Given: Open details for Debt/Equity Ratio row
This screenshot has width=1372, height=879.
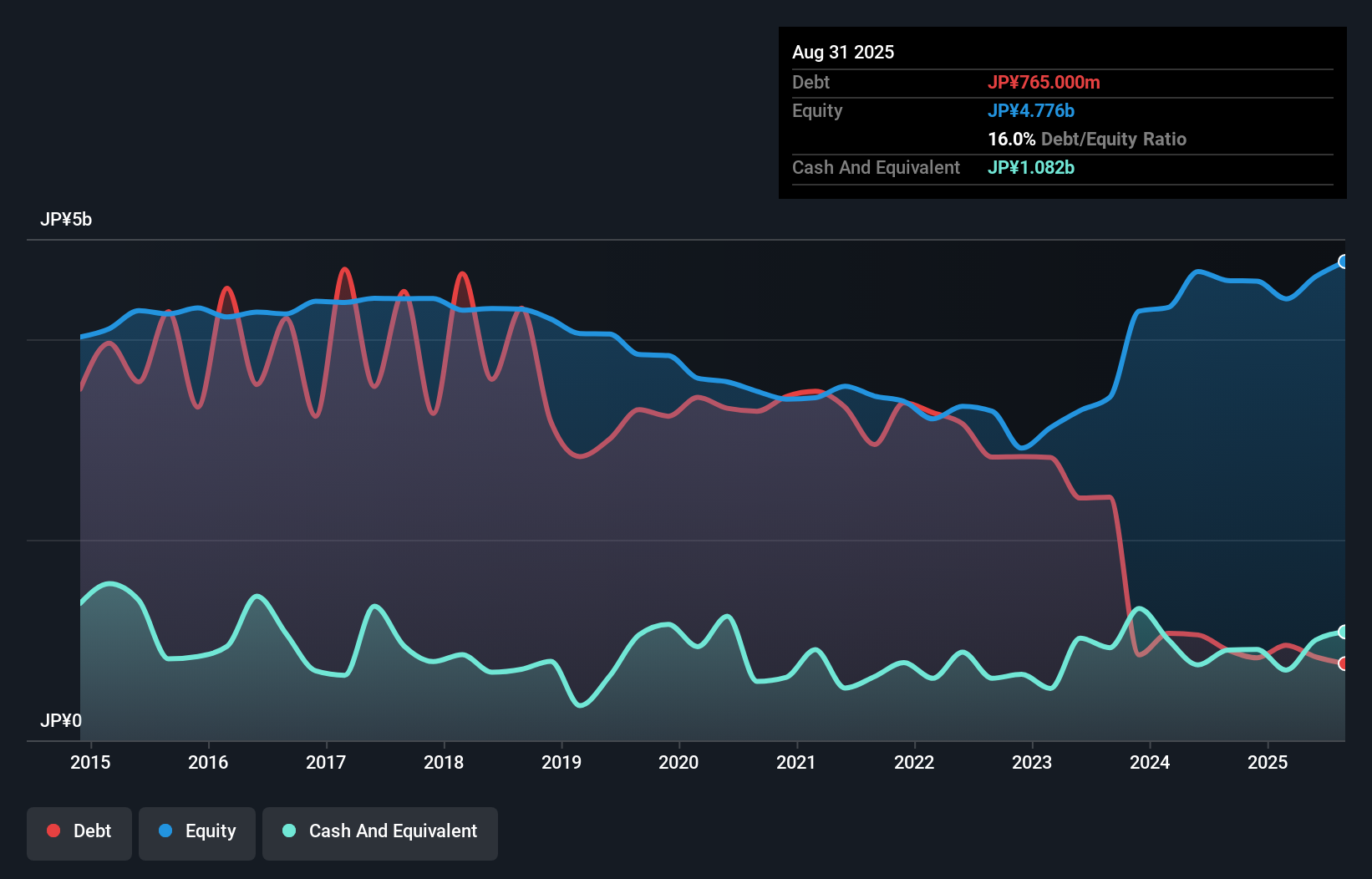Looking at the screenshot, I should 1086,140.
